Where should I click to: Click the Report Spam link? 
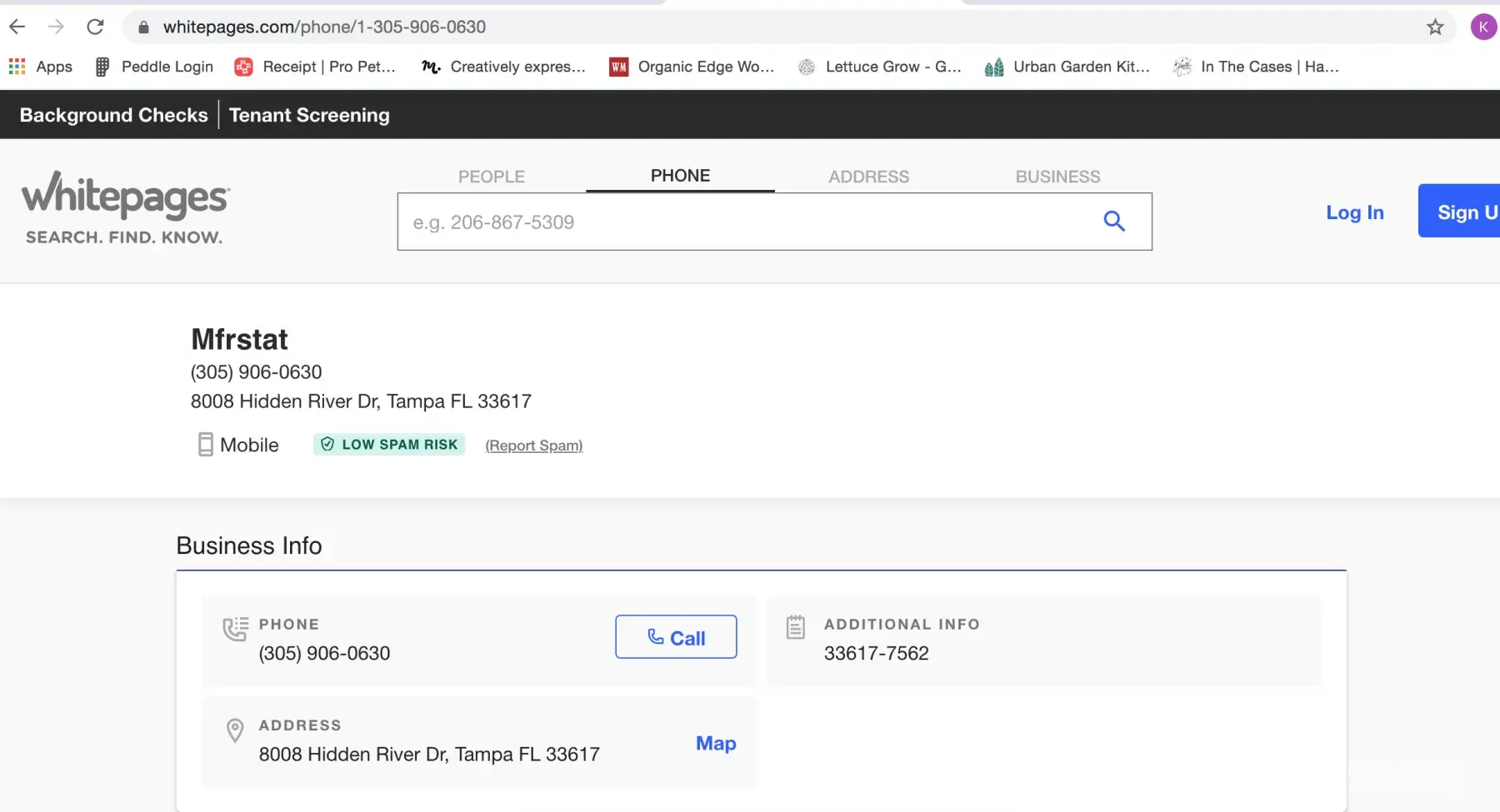[x=533, y=446]
